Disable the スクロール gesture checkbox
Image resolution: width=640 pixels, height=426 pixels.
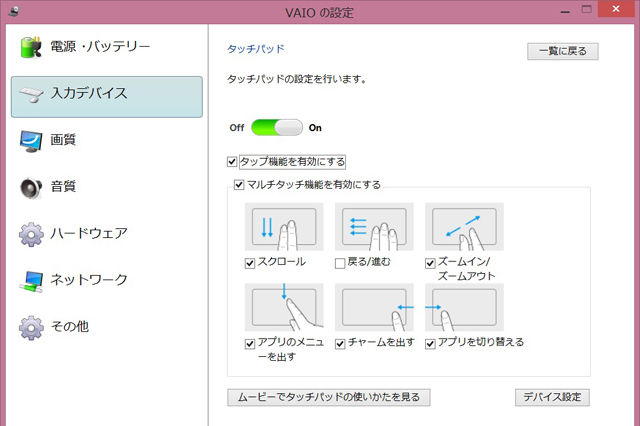(x=250, y=263)
